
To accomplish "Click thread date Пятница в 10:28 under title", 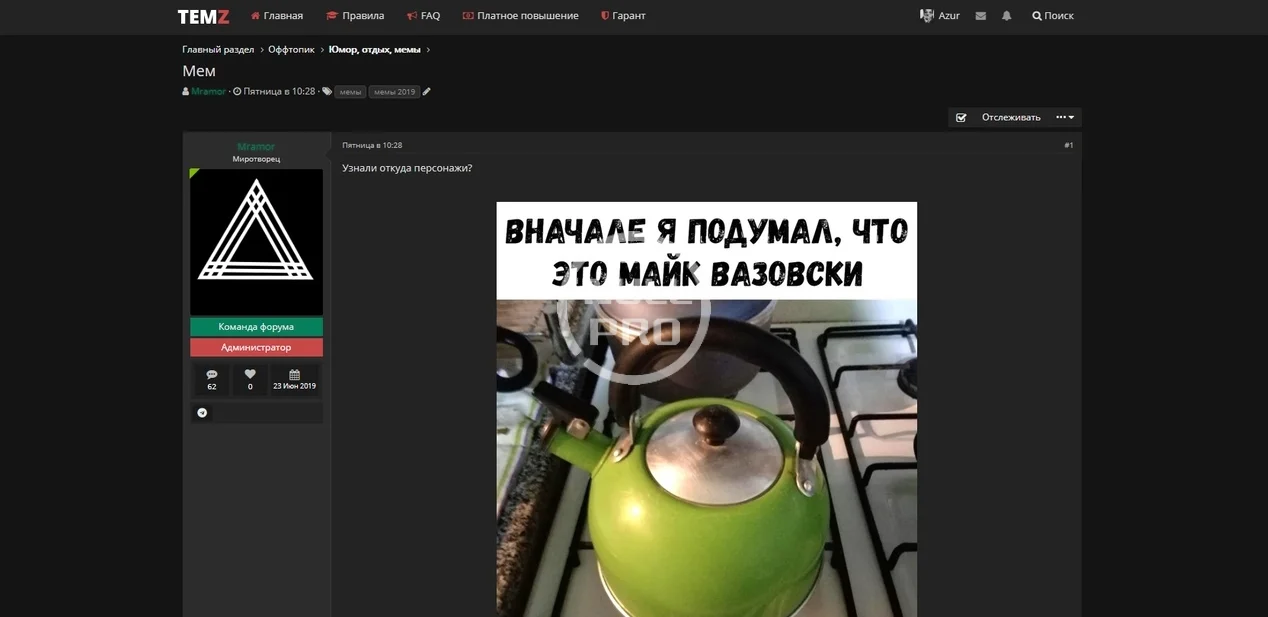I will pyautogui.click(x=279, y=91).
